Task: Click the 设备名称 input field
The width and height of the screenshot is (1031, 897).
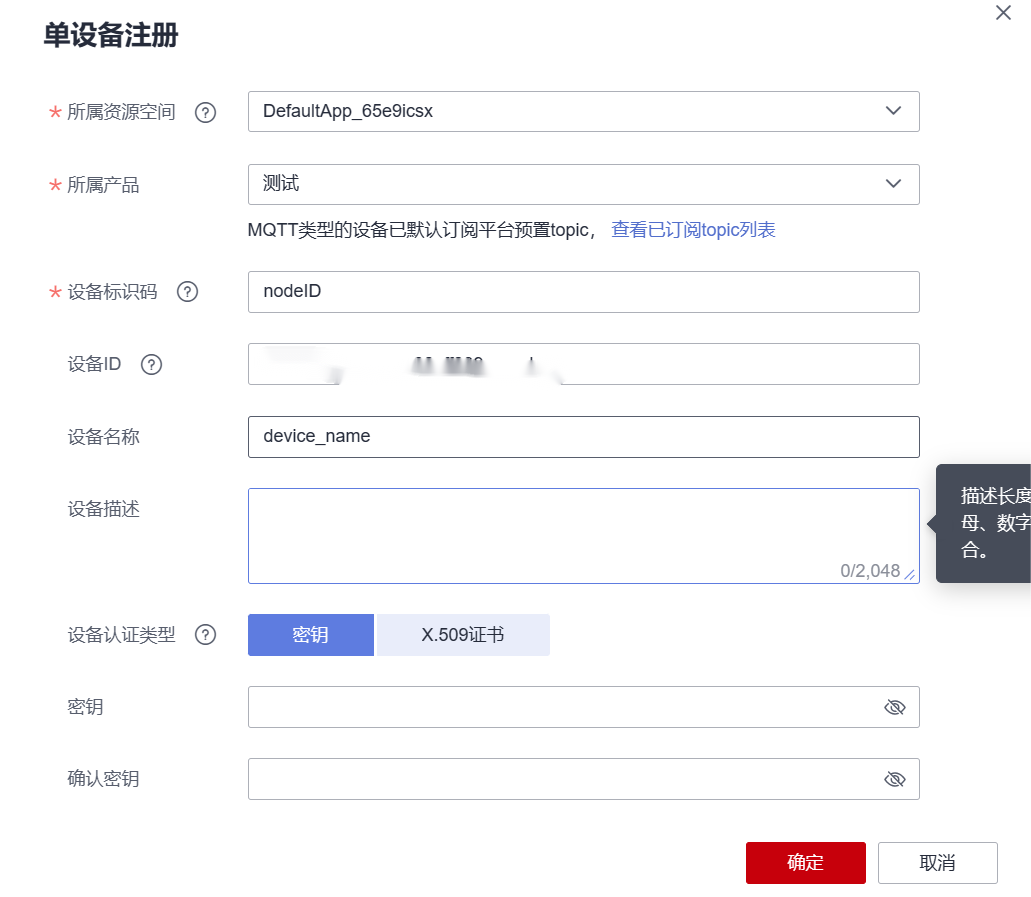Action: click(583, 437)
